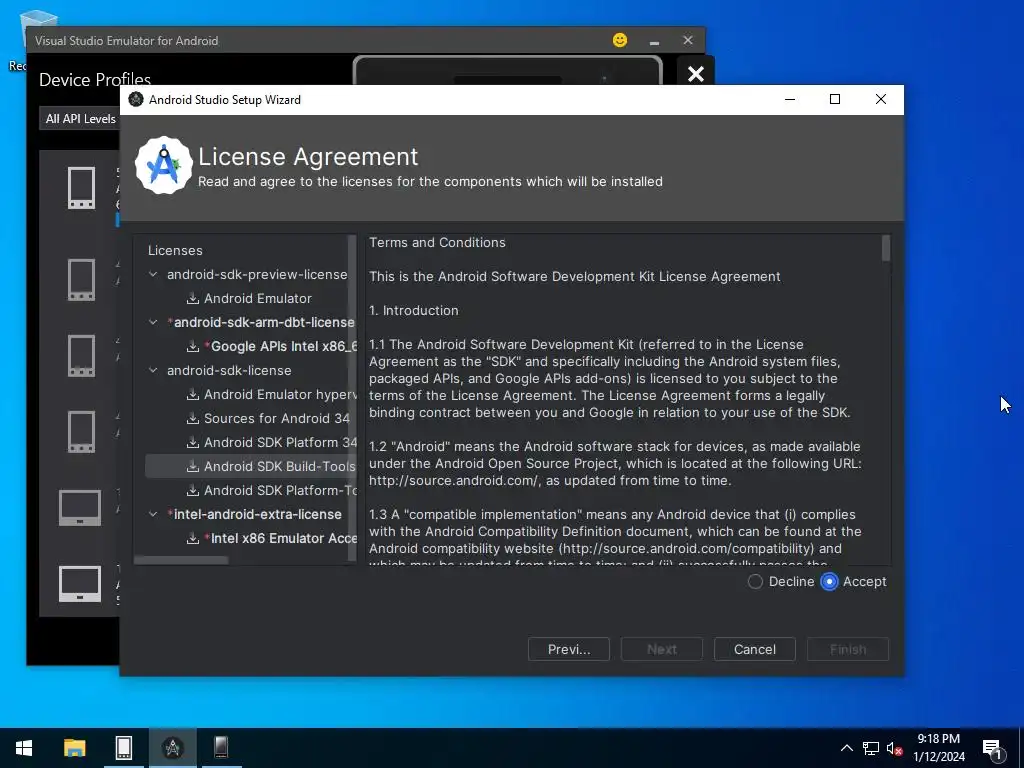Click download icon beside Android SDK Build-Tools
The image size is (1024, 768).
pyautogui.click(x=193, y=466)
